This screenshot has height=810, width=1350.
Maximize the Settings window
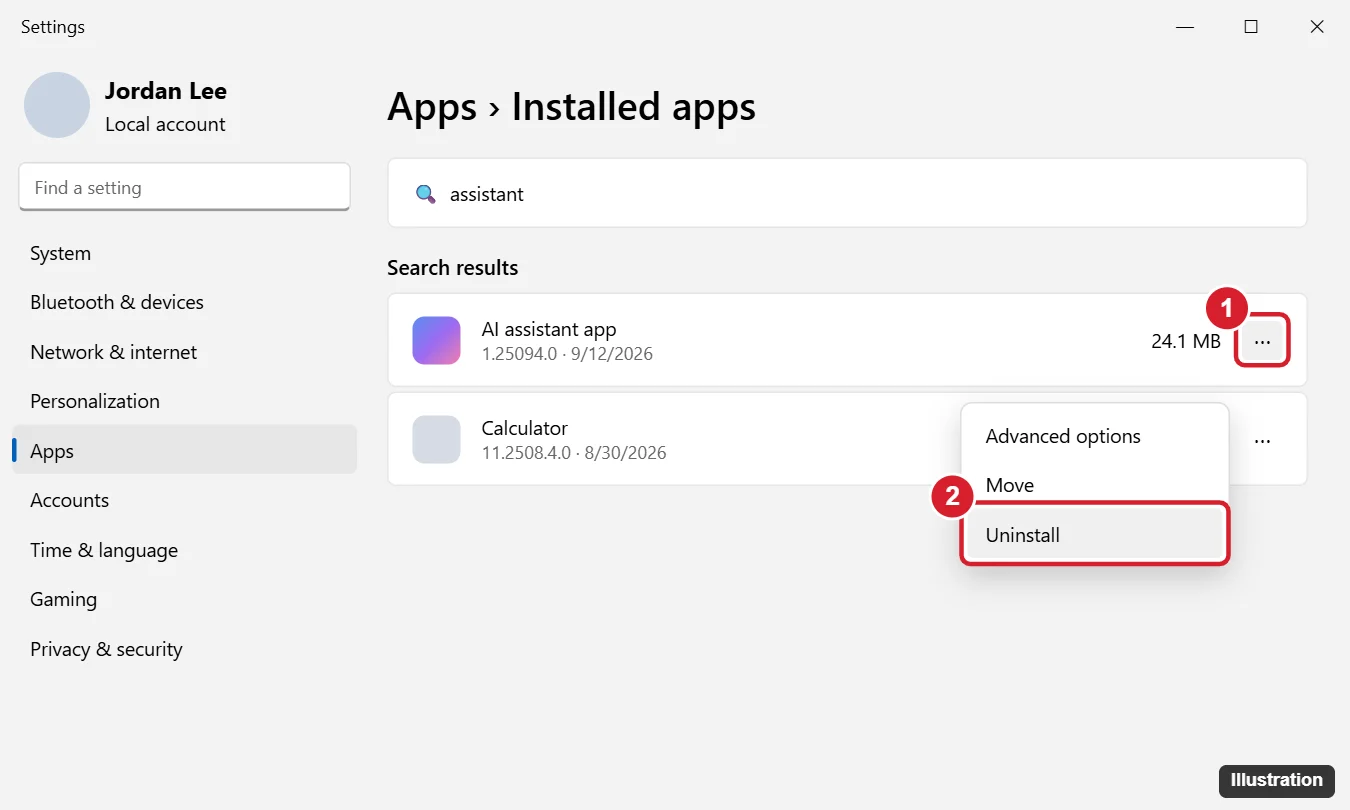point(1251,27)
